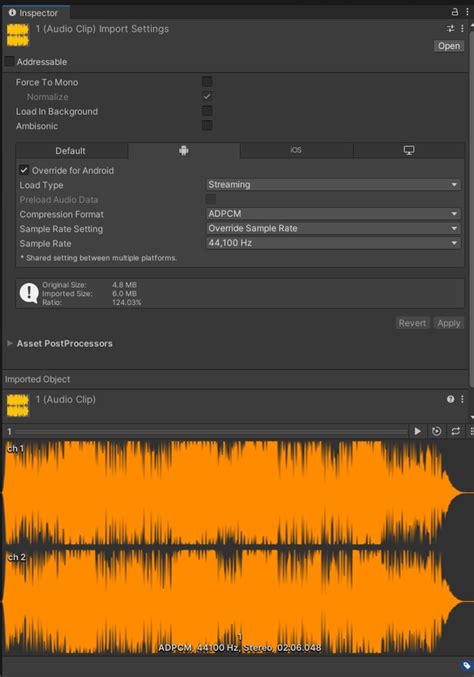474x677 pixels.
Task: Click the ADPCM 44100 Hz Stereo info text
Action: [x=240, y=648]
